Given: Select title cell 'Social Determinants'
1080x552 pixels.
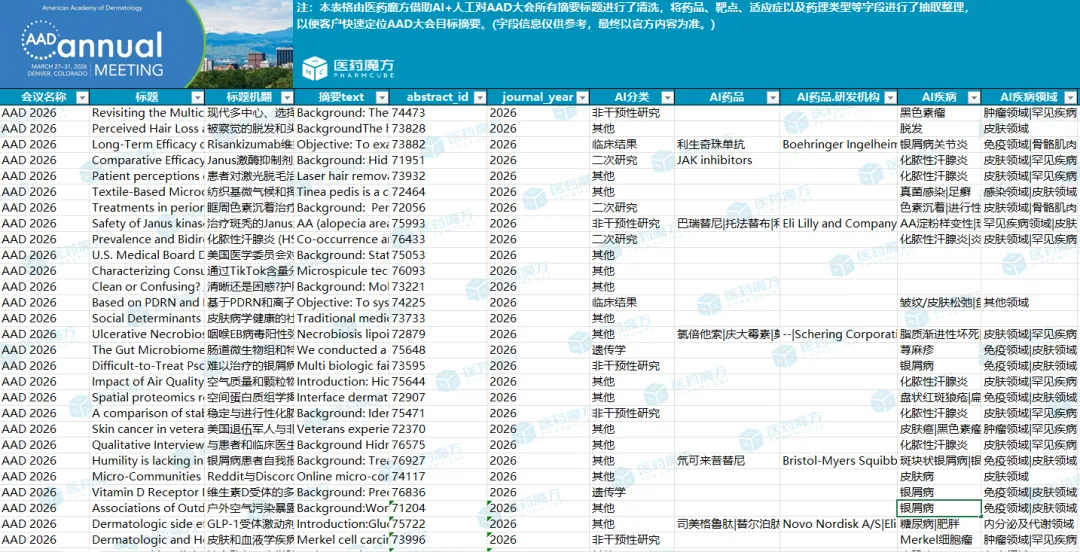Looking at the screenshot, I should pyautogui.click(x=147, y=318).
